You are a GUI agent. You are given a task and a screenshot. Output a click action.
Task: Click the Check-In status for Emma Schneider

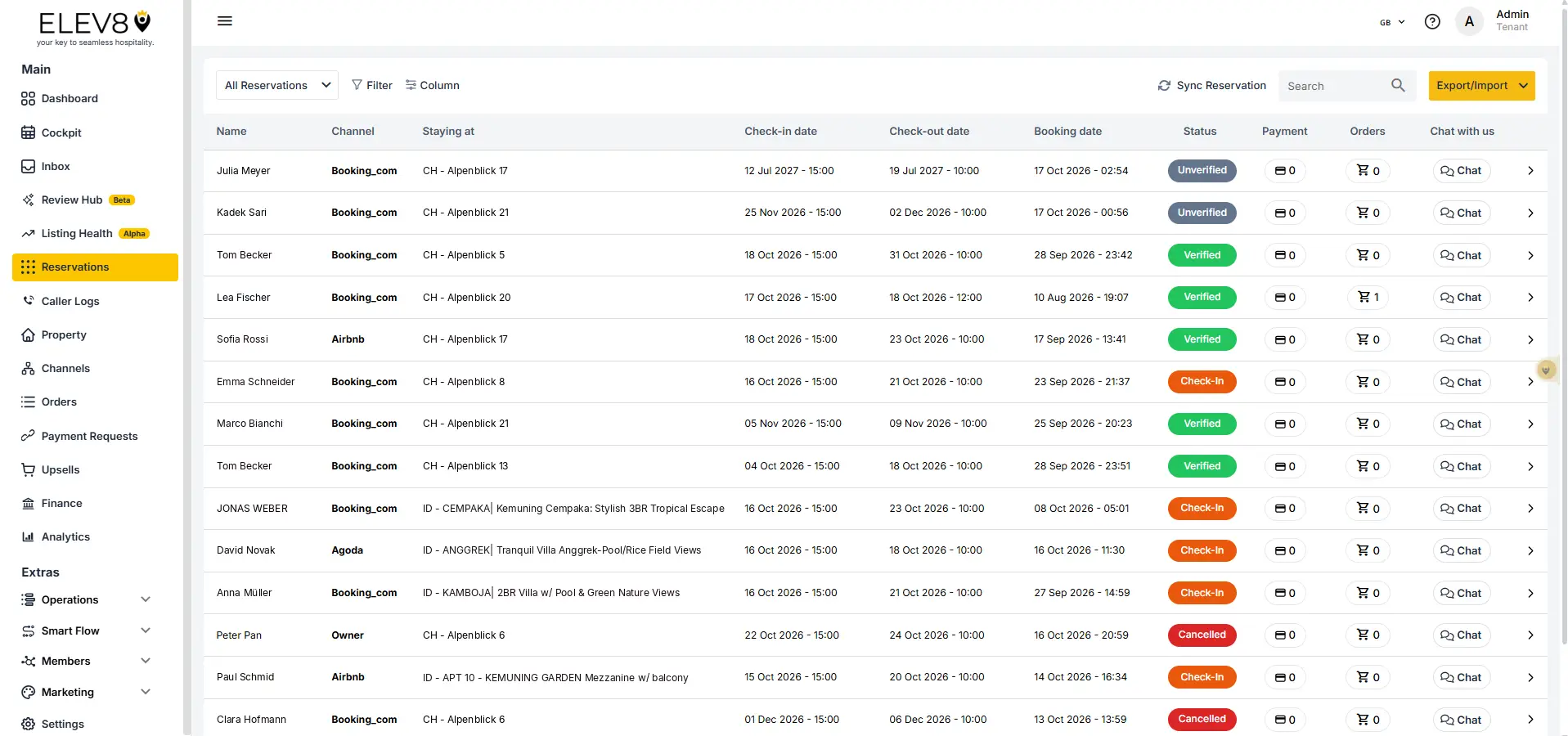[1202, 381]
